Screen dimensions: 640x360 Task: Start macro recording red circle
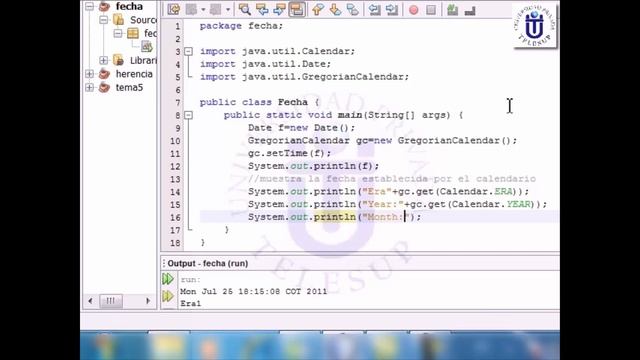pos(413,10)
